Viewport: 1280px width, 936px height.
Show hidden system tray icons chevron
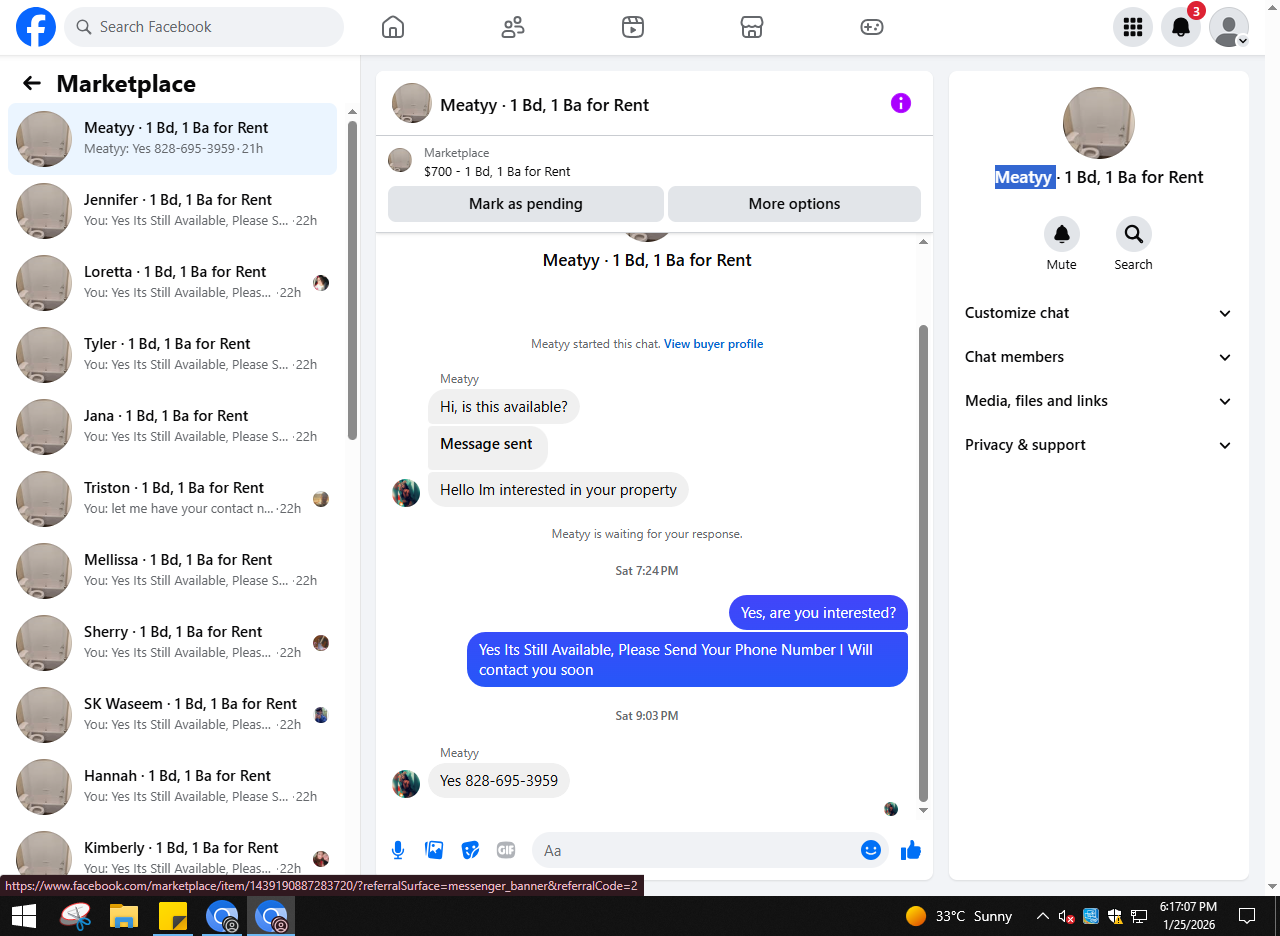tap(1043, 916)
